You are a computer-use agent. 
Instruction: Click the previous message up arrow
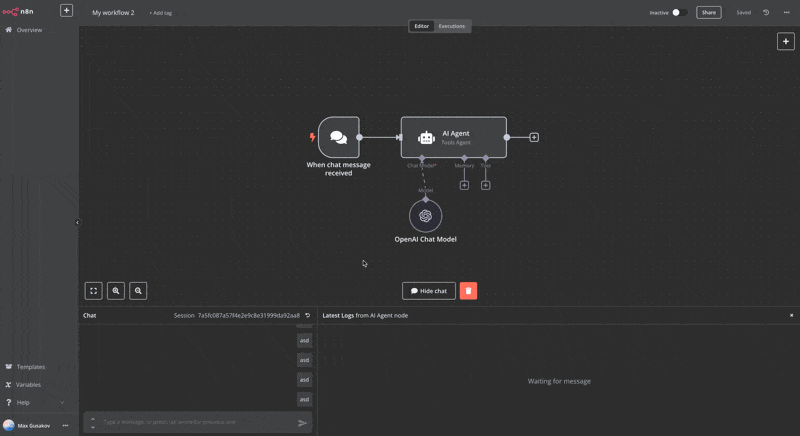[x=93, y=419]
